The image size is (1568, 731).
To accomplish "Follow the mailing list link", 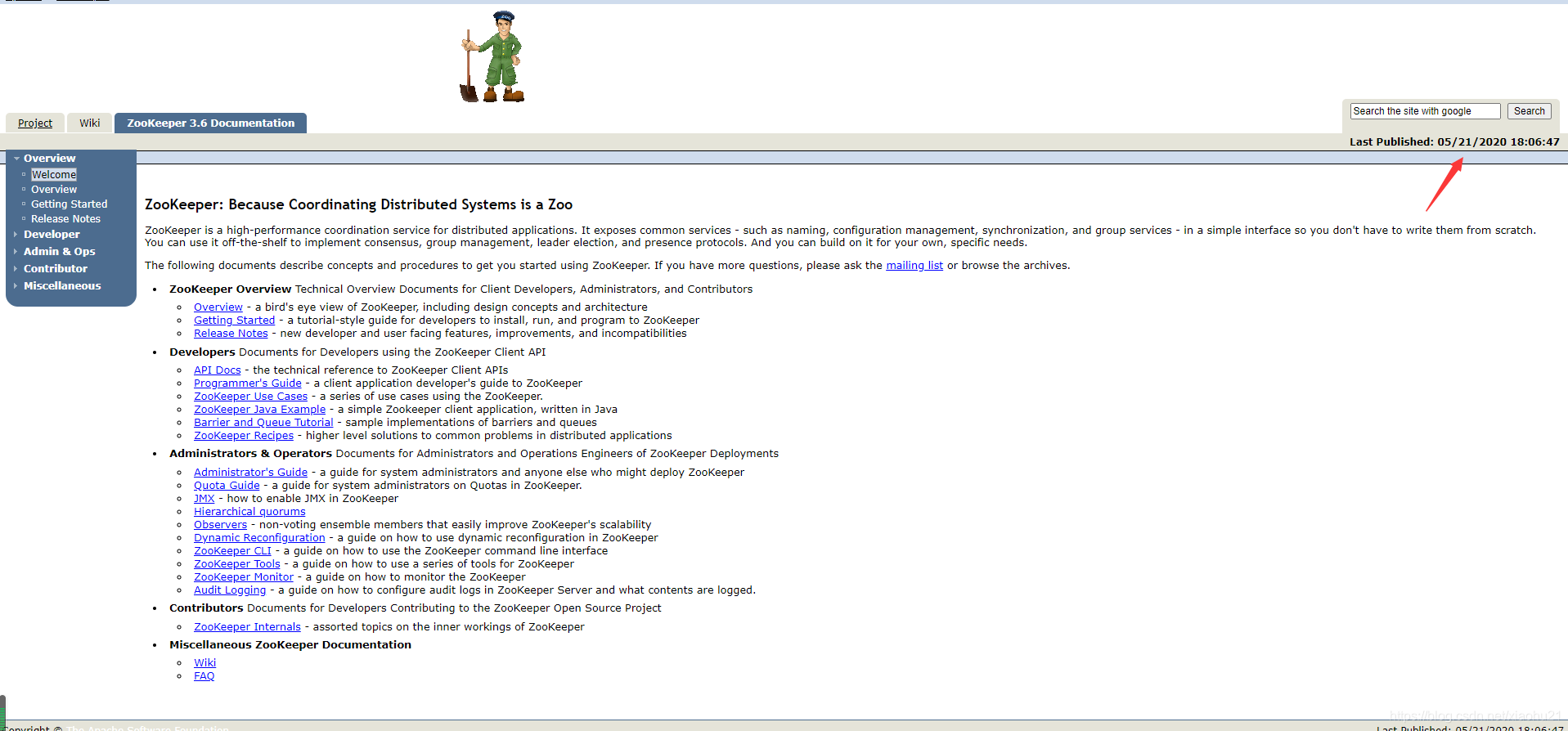I will click(914, 266).
